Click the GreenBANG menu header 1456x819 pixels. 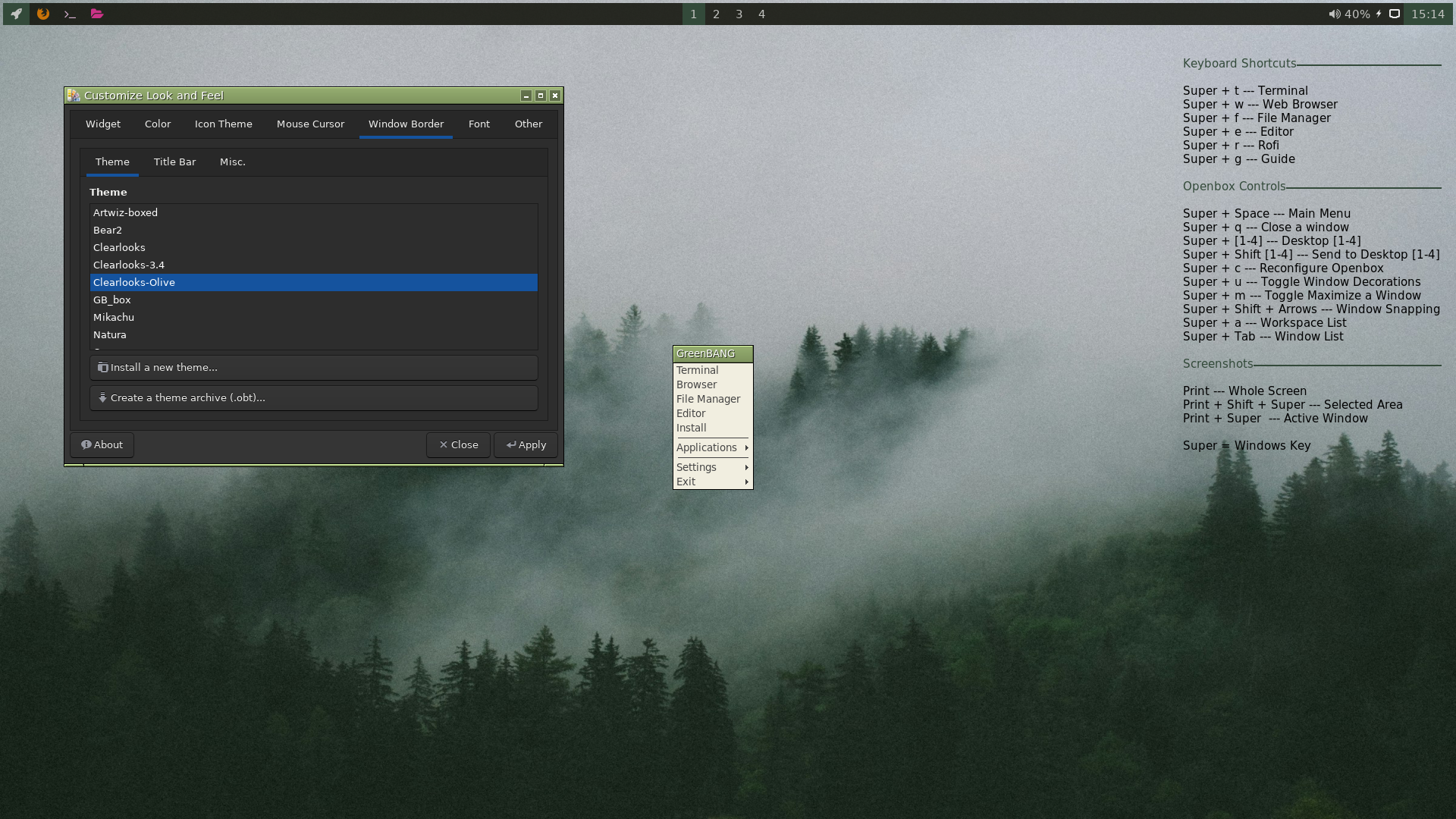coord(713,354)
